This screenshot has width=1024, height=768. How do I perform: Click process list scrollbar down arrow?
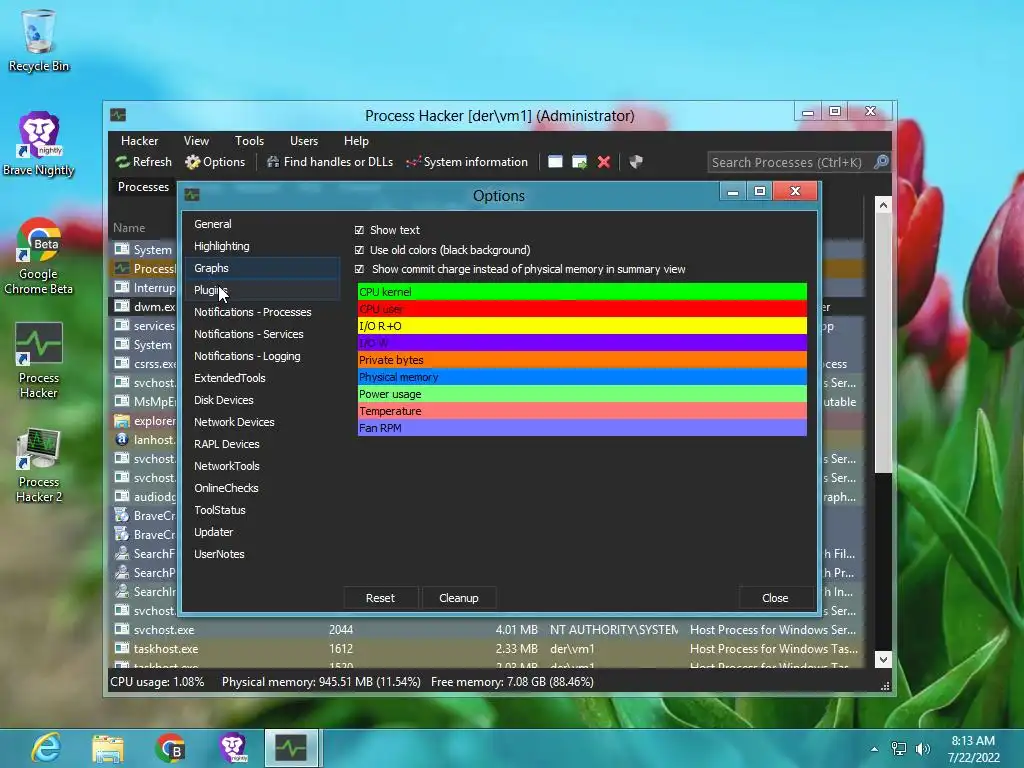[883, 659]
